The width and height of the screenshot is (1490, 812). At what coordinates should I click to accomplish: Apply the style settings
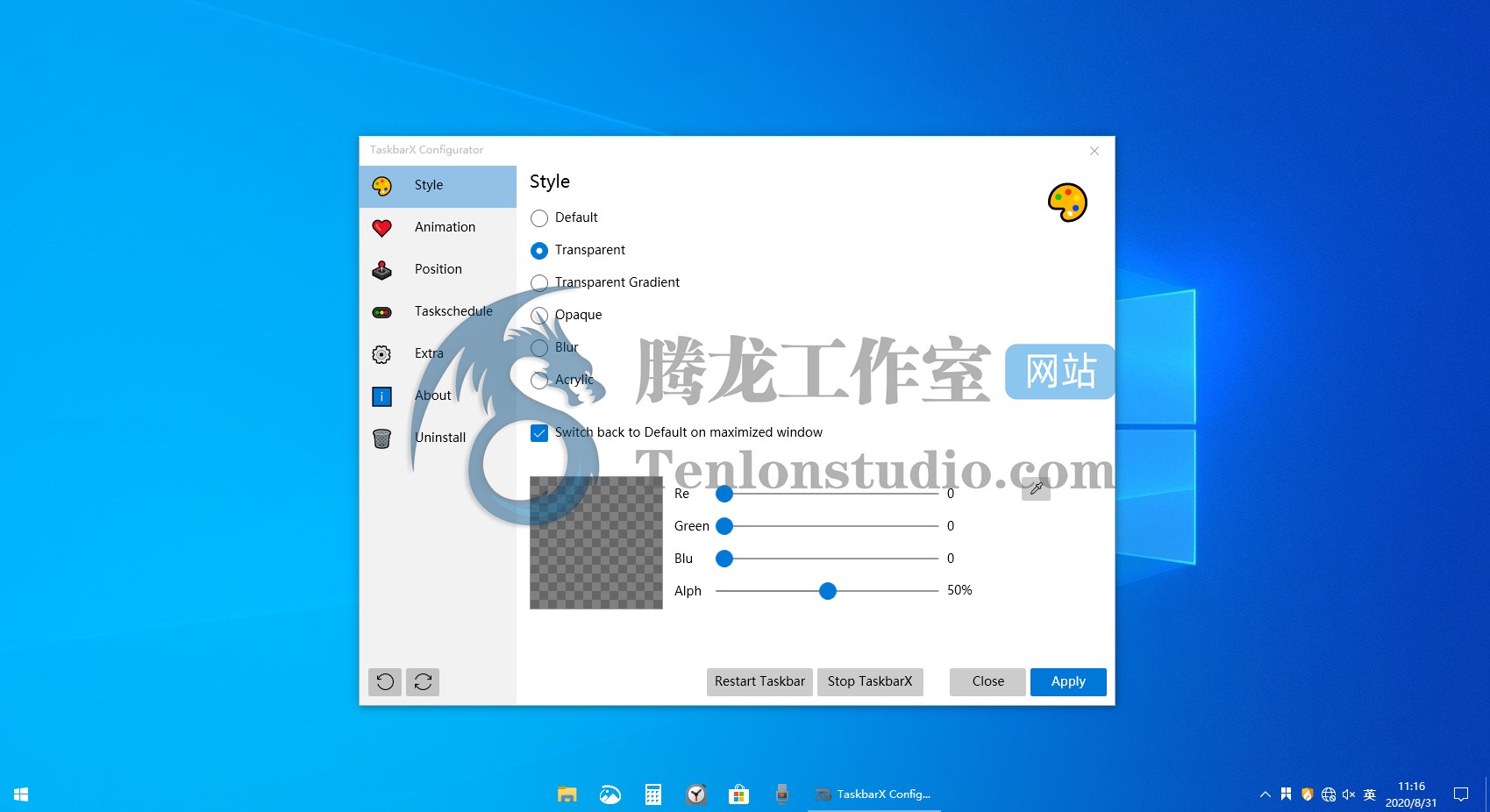click(x=1068, y=682)
